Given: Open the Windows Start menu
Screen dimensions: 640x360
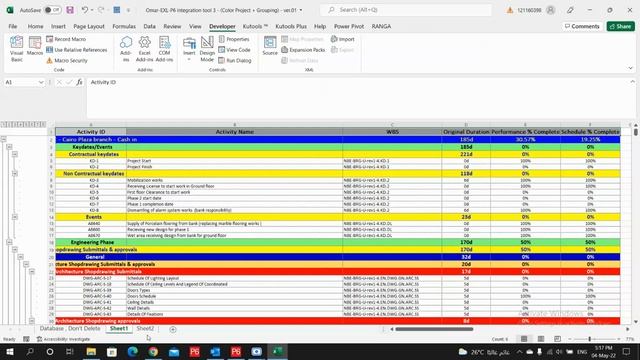Looking at the screenshot, I should 9,351.
